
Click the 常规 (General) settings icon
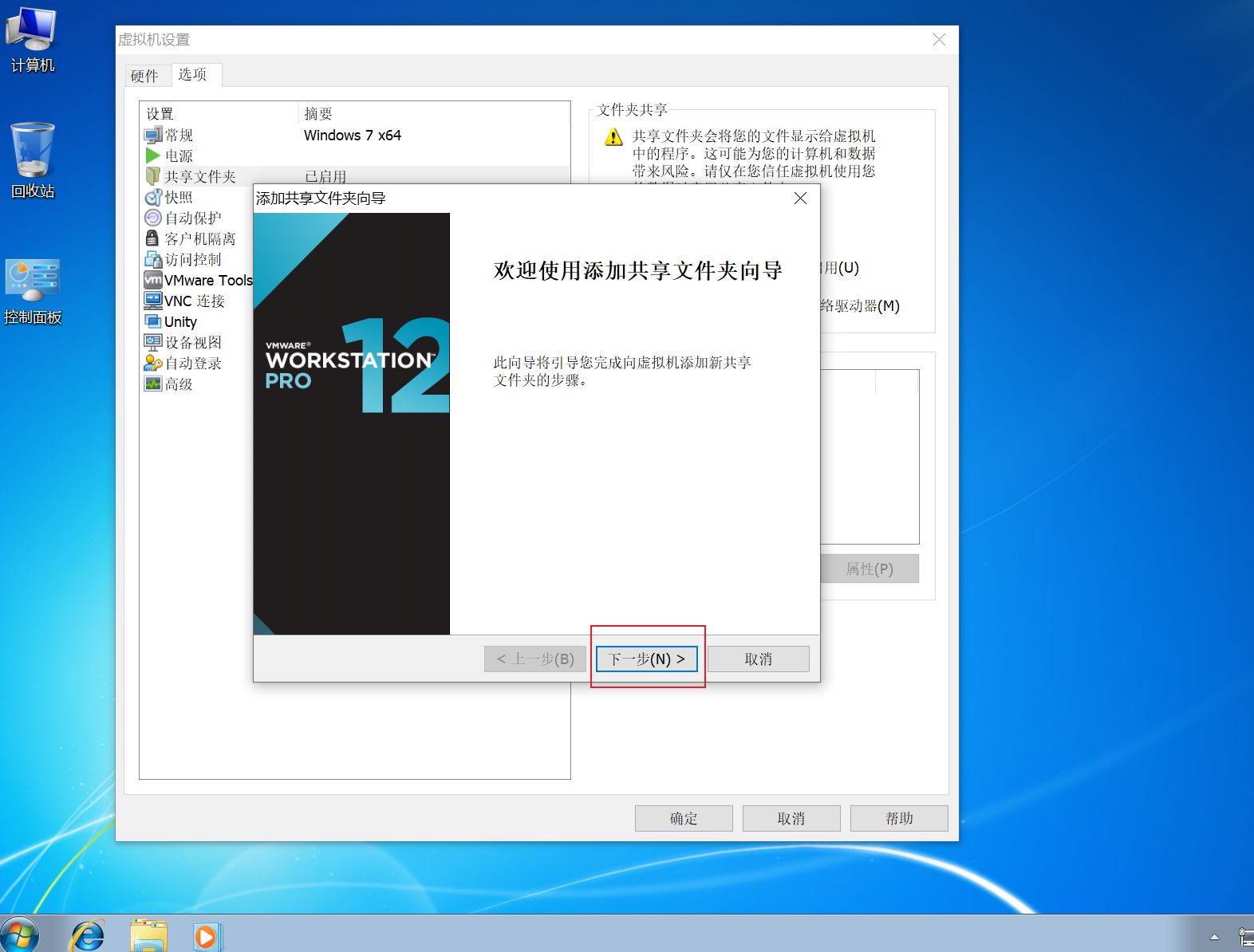point(153,136)
